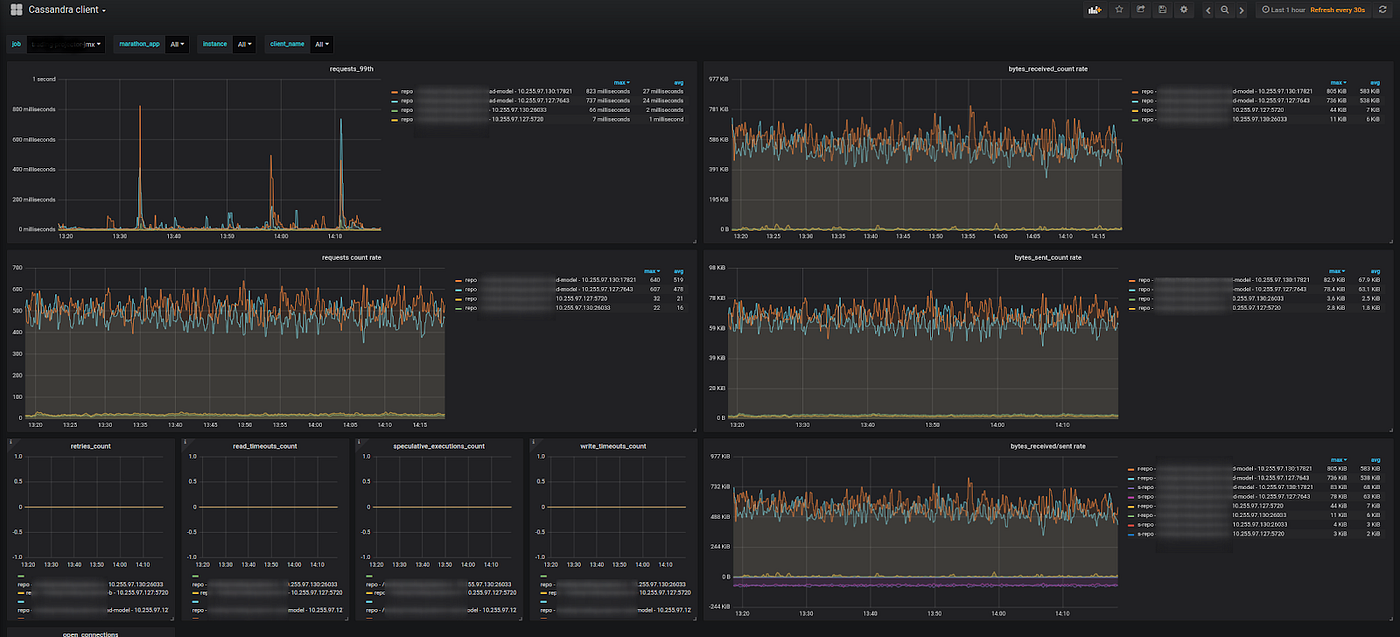Open the Share dashboard dialog
1400x637 pixels.
click(x=1141, y=10)
